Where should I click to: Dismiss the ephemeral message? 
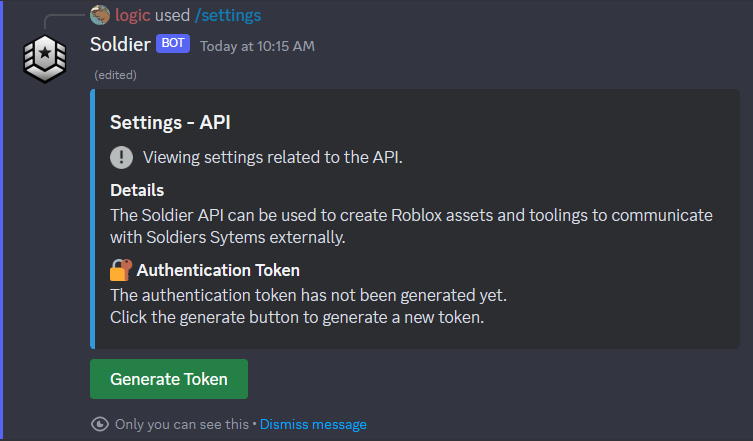[313, 424]
